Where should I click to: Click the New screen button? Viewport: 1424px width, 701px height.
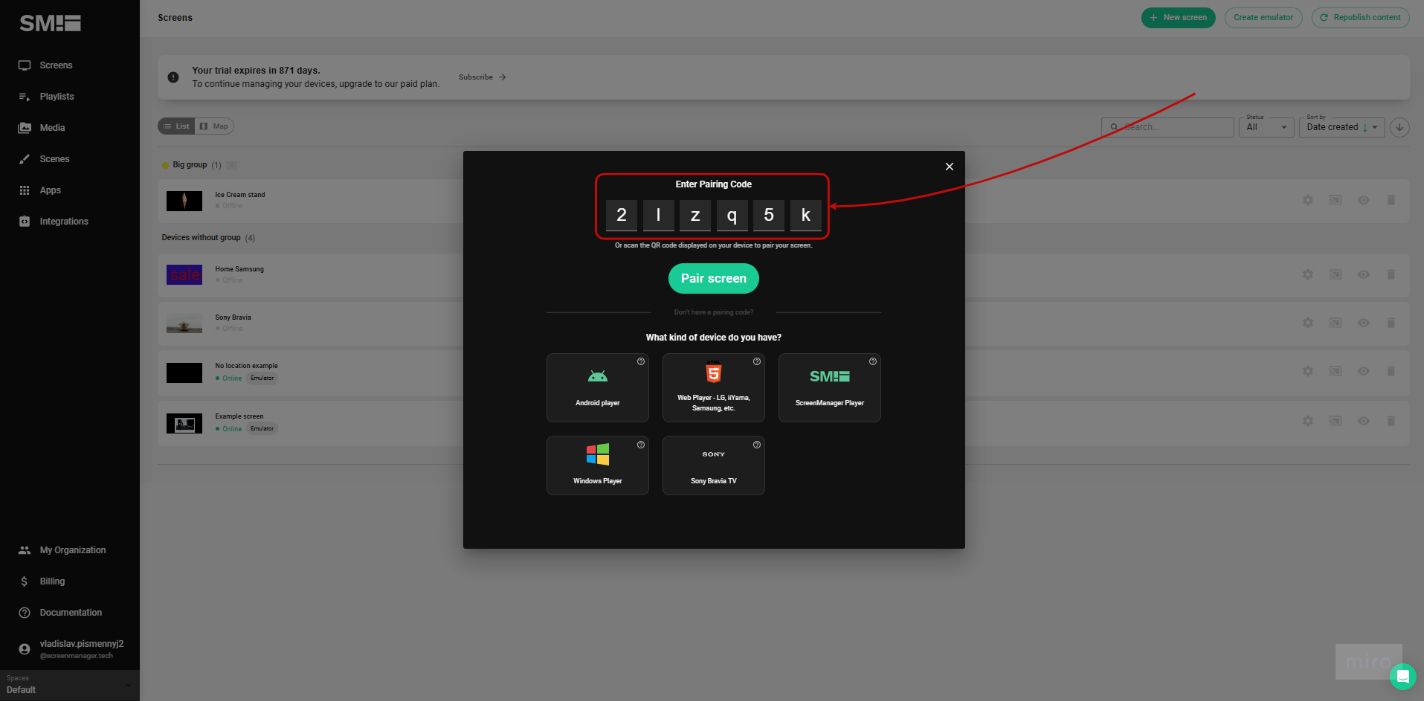tap(1178, 17)
